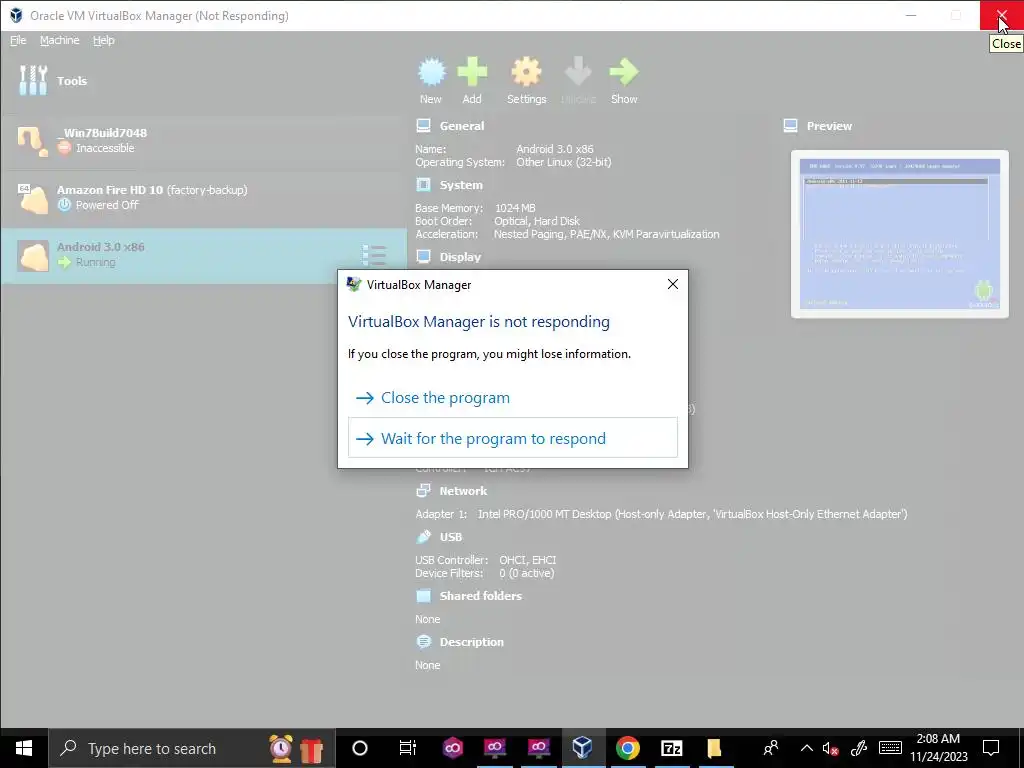Click the USB section heading

[451, 537]
